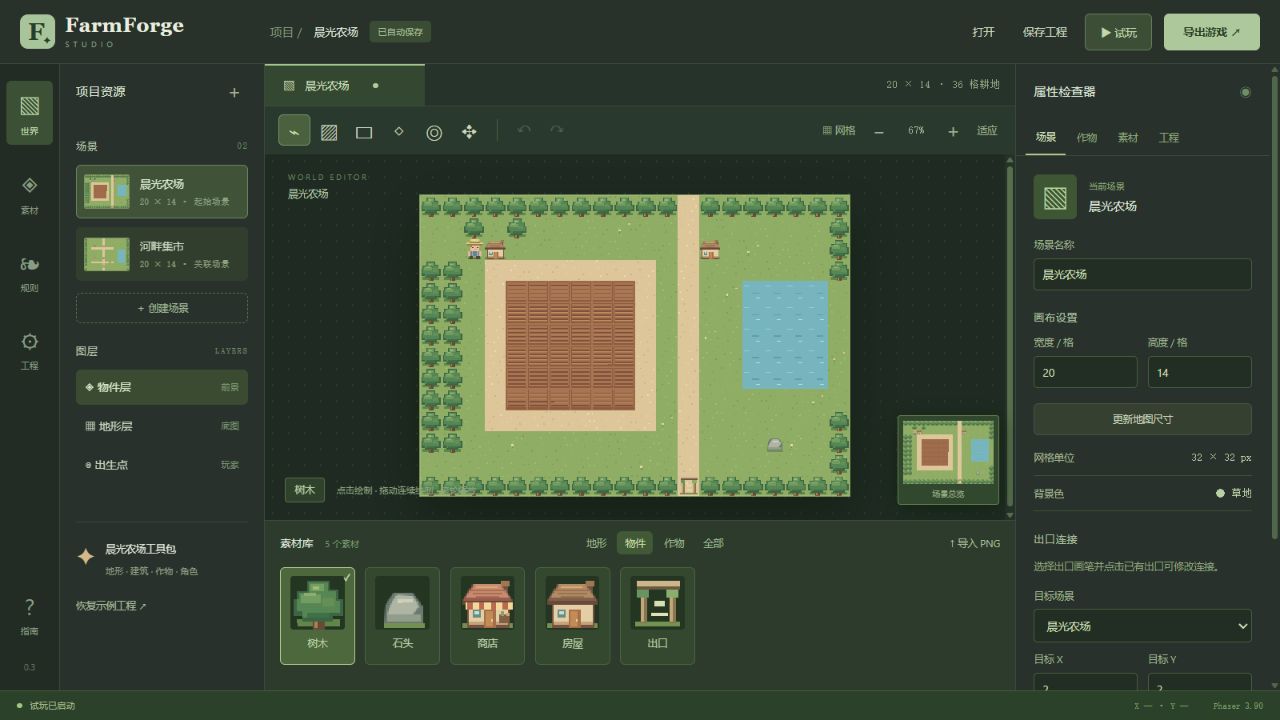The height and width of the screenshot is (720, 1280).
Task: Select the rectangle draw tool
Action: click(364, 131)
